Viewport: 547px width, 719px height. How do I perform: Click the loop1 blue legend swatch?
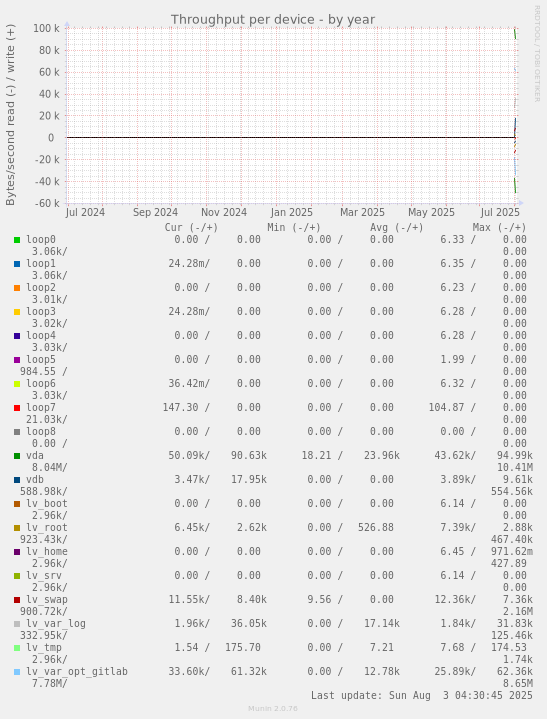17,264
